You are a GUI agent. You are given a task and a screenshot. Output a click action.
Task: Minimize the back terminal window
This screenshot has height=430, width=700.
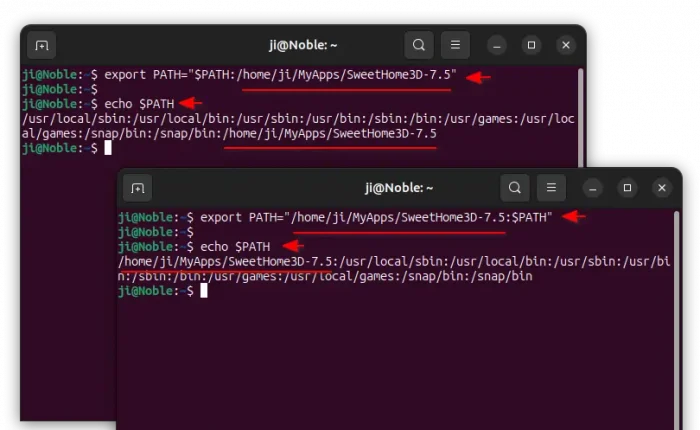(x=496, y=45)
